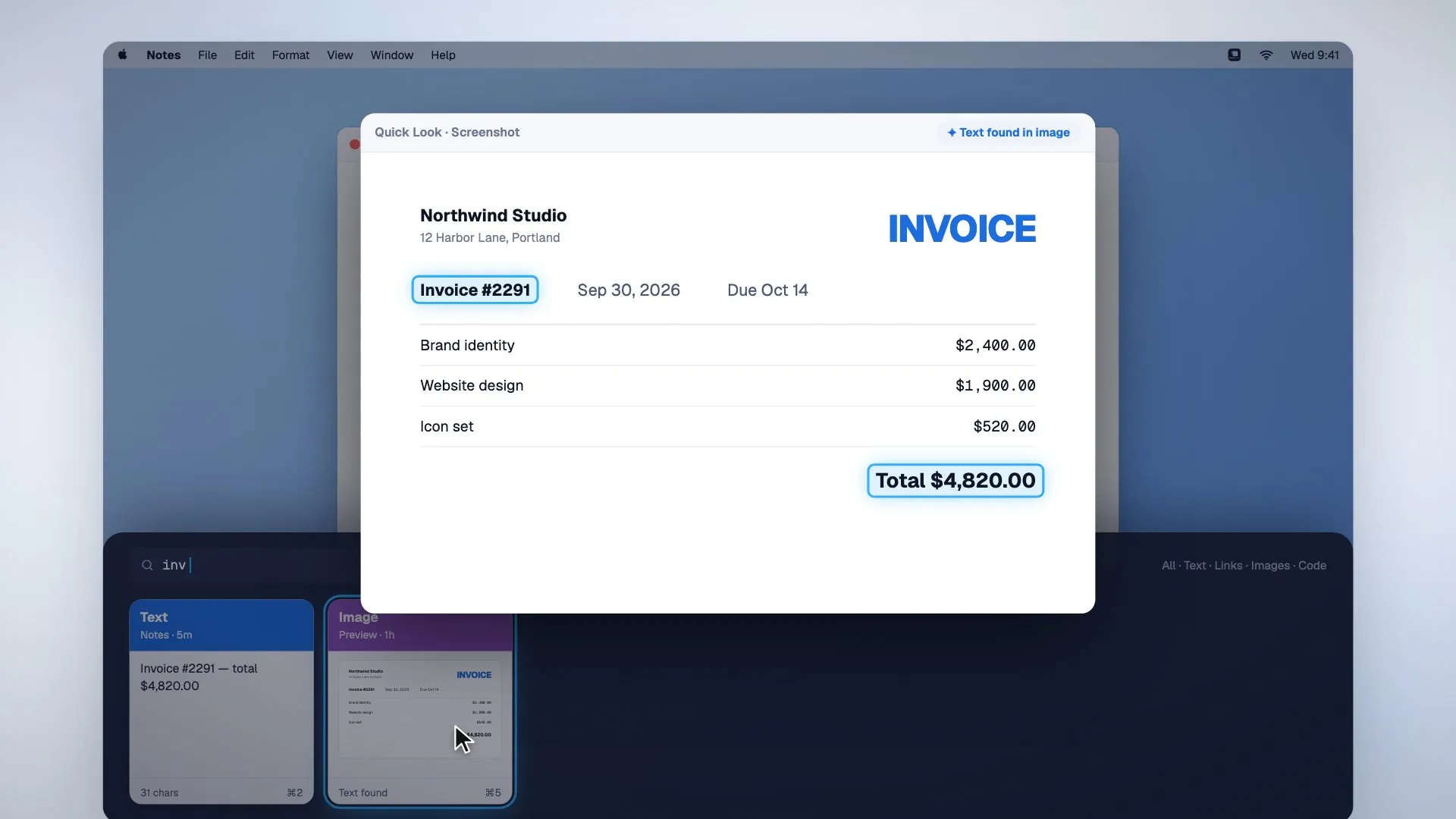1456x819 pixels.
Task: Click the Brand identity line item
Action: pyautogui.click(x=467, y=345)
